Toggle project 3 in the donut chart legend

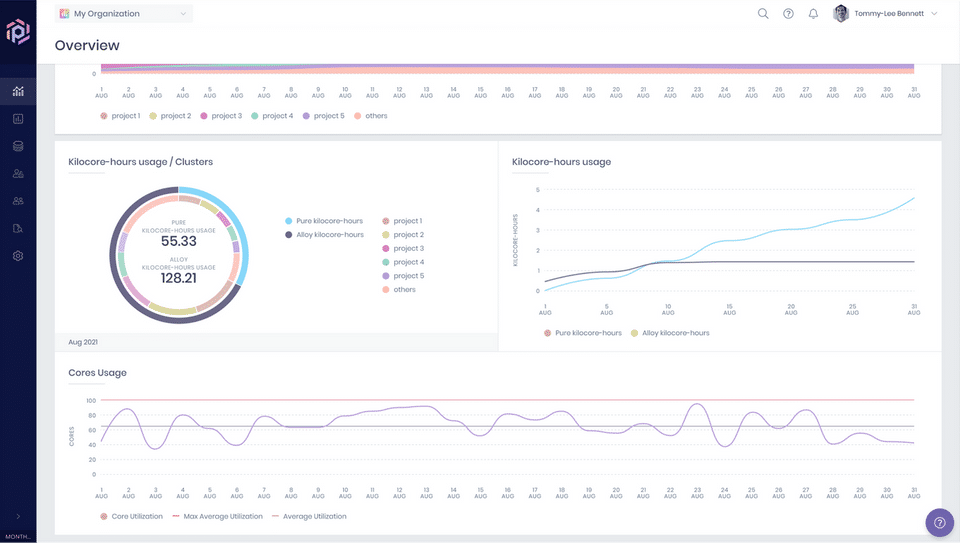coord(403,249)
